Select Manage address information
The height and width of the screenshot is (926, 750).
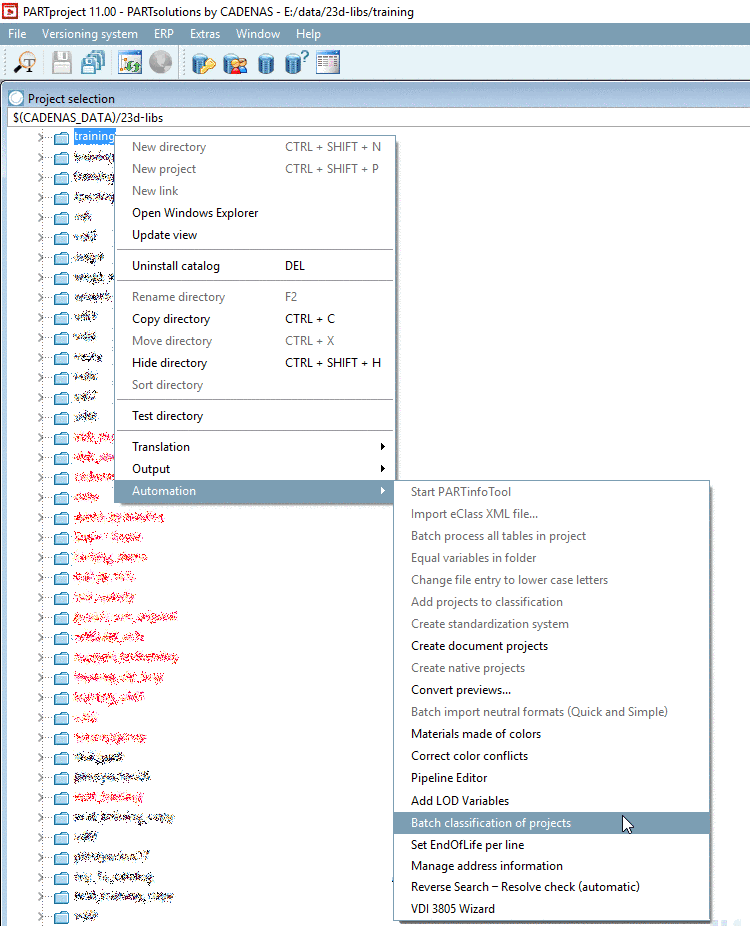point(552,866)
